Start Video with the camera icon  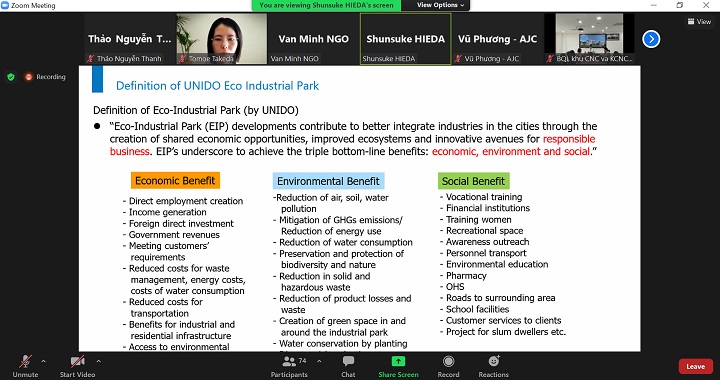pos(77,366)
